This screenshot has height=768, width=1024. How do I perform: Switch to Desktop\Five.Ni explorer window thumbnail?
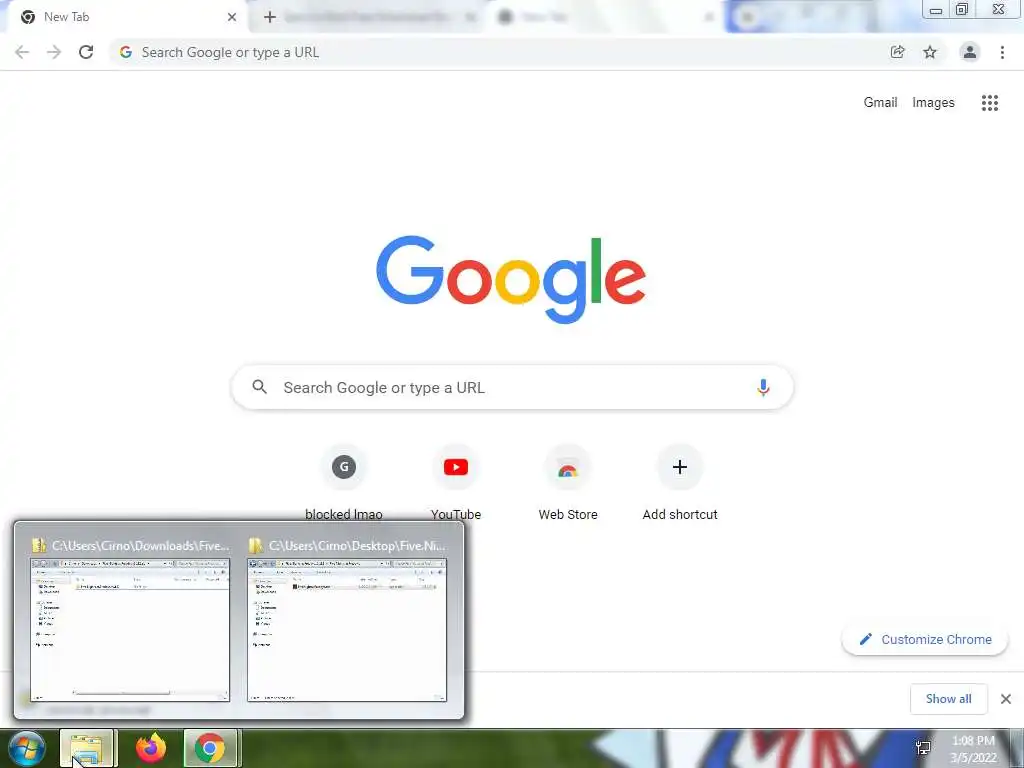click(x=347, y=622)
